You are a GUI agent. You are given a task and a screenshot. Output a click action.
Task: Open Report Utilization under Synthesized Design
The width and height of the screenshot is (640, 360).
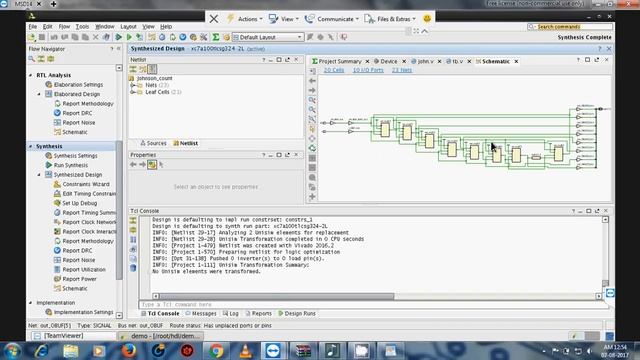click(x=84, y=270)
